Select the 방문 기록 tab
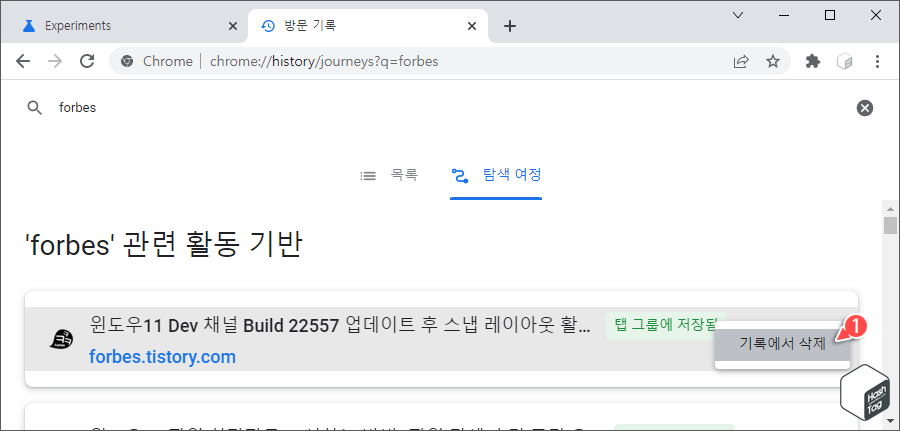 [367, 26]
